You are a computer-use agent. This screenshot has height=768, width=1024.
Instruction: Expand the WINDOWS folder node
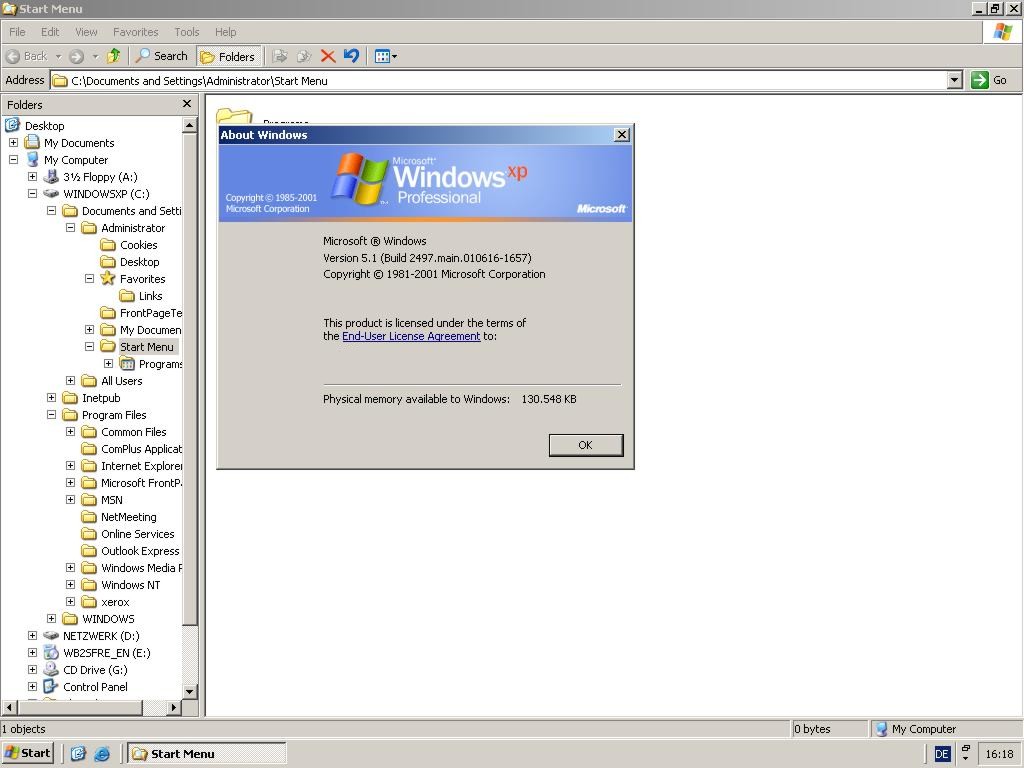tap(51, 618)
